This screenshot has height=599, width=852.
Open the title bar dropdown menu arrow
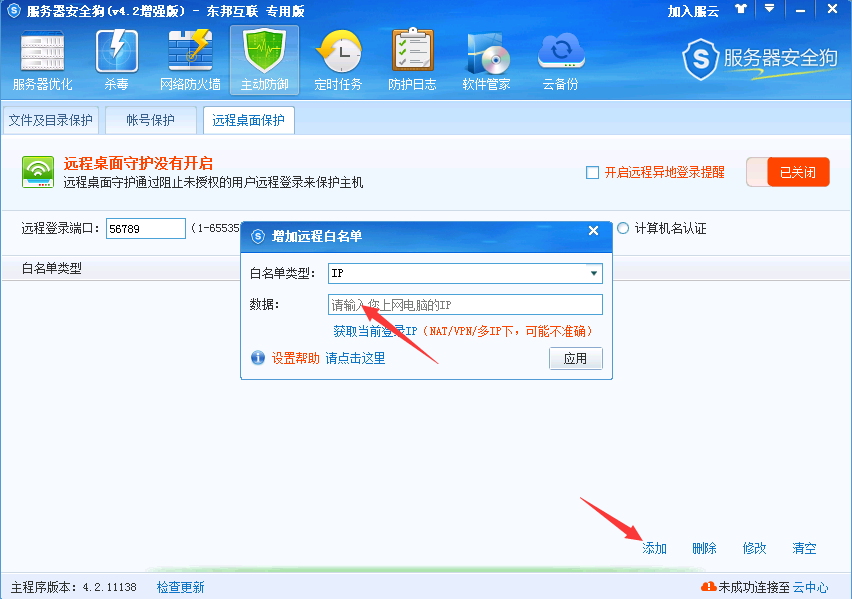(x=769, y=9)
